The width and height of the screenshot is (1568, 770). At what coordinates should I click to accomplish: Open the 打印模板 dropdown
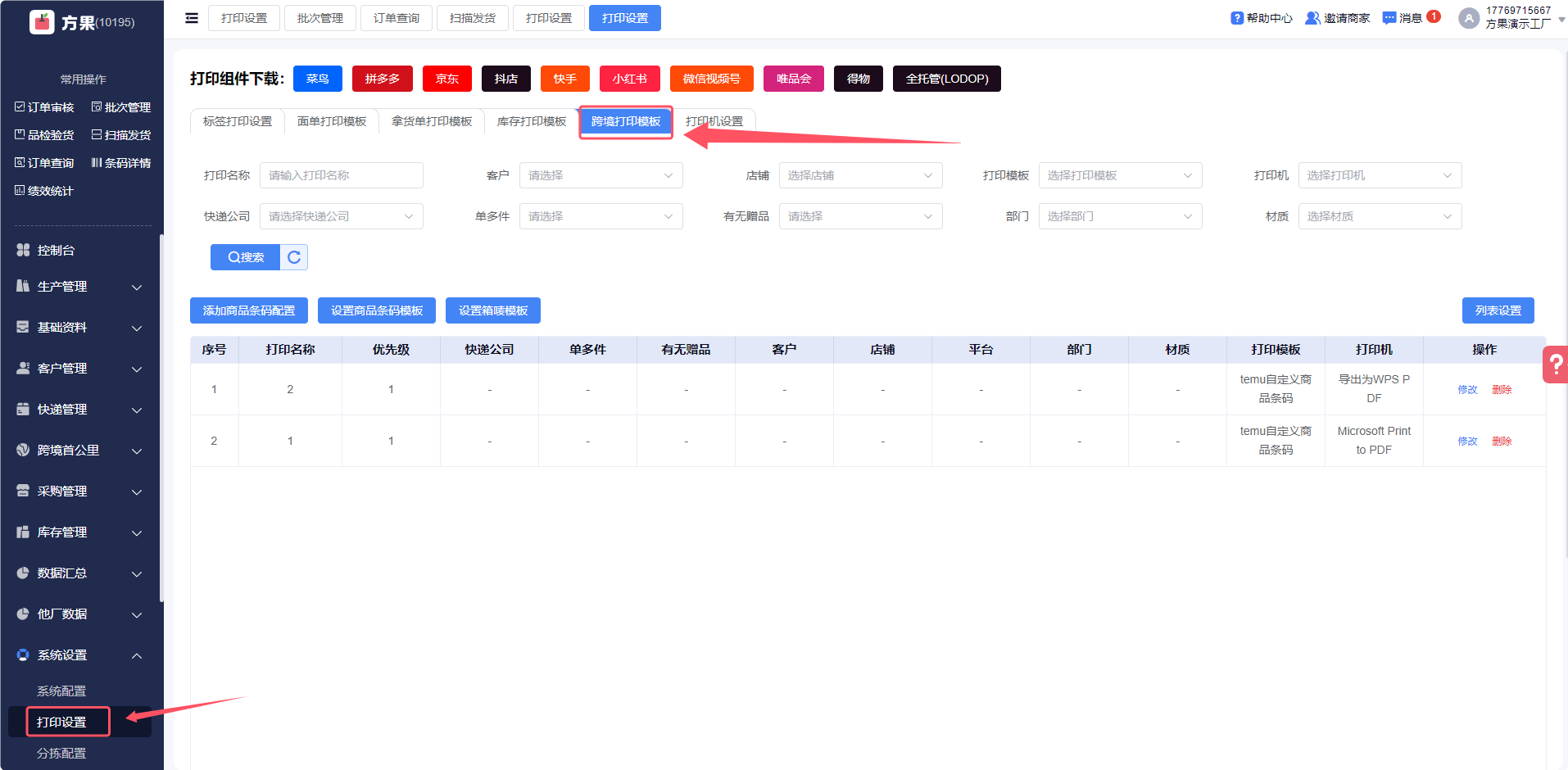coord(1121,175)
